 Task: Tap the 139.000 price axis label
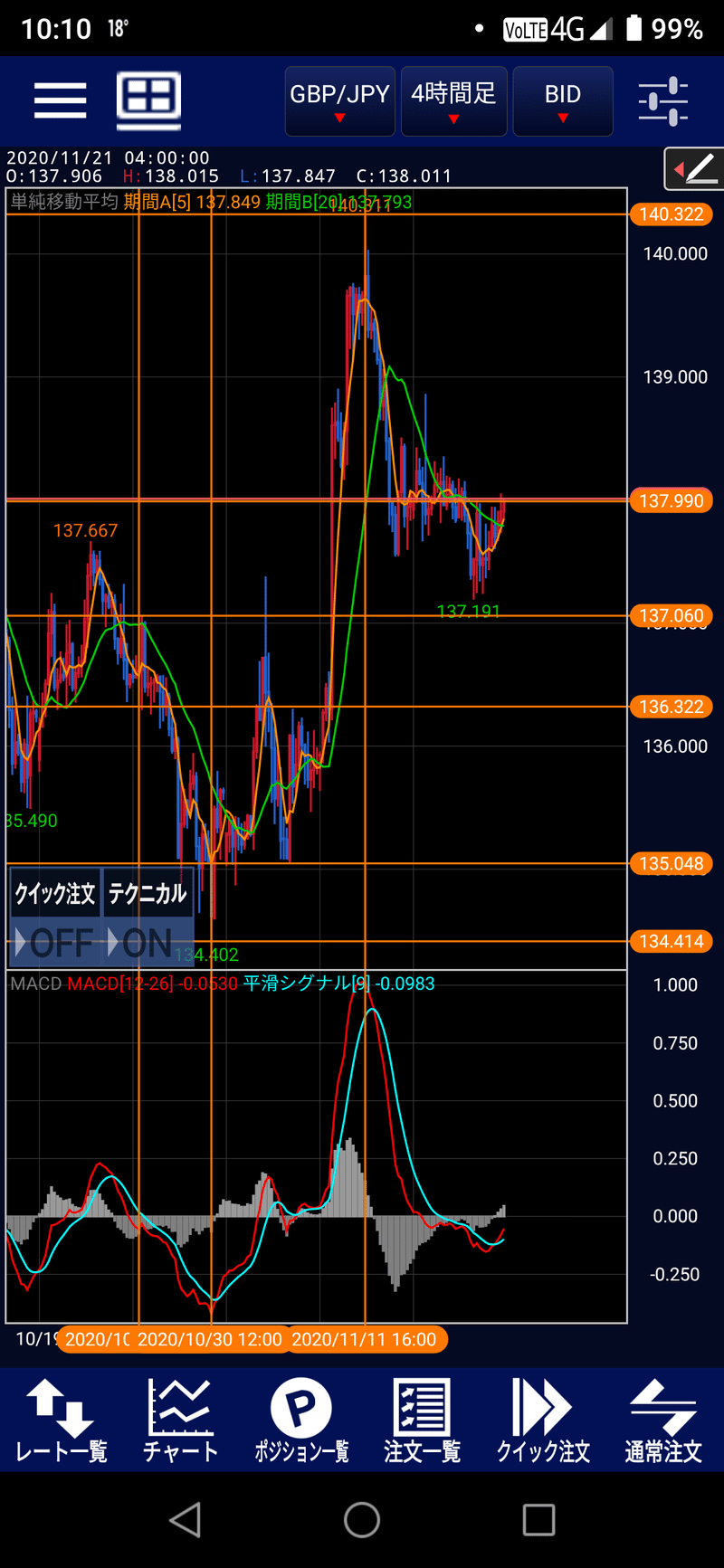675,377
